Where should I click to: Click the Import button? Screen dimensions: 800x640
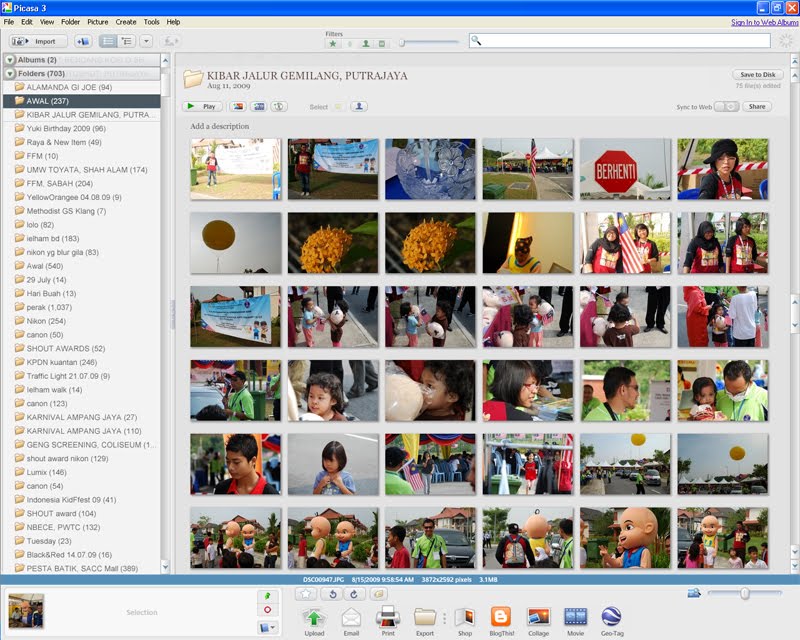38,41
